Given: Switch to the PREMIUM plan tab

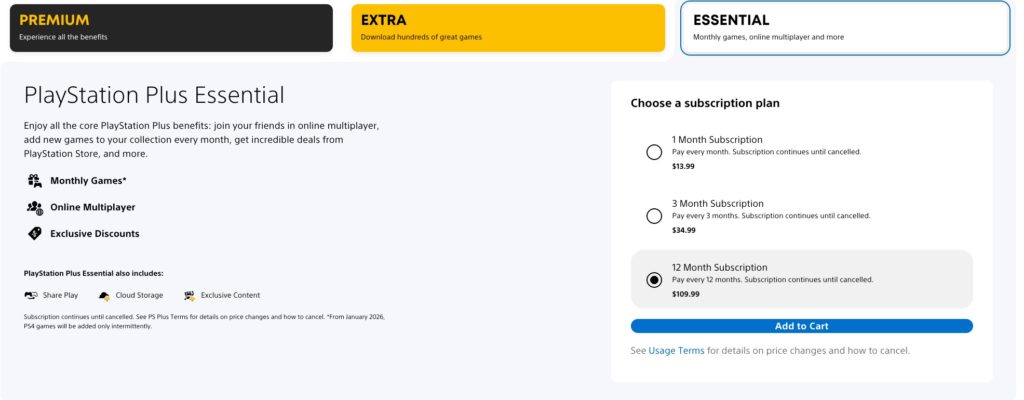Looking at the screenshot, I should coord(171,28).
